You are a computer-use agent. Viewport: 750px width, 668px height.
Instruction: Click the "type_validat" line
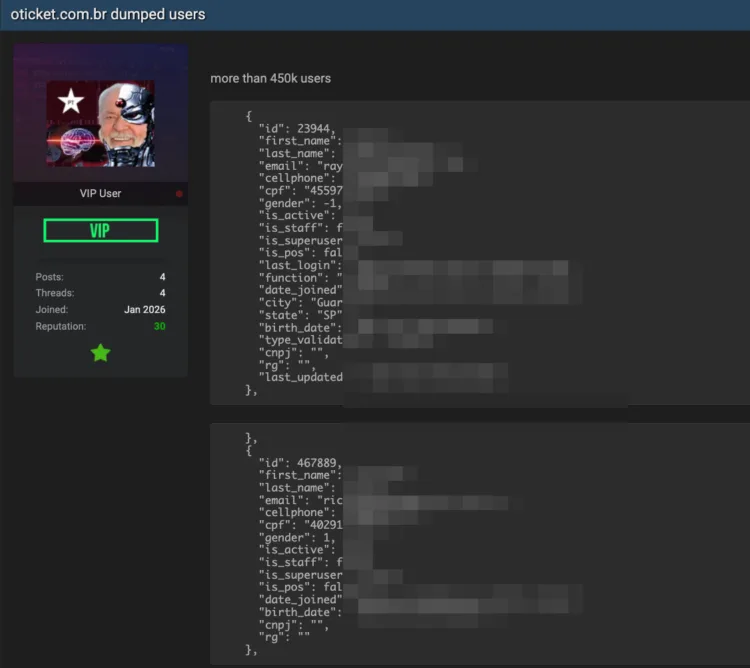(x=300, y=340)
